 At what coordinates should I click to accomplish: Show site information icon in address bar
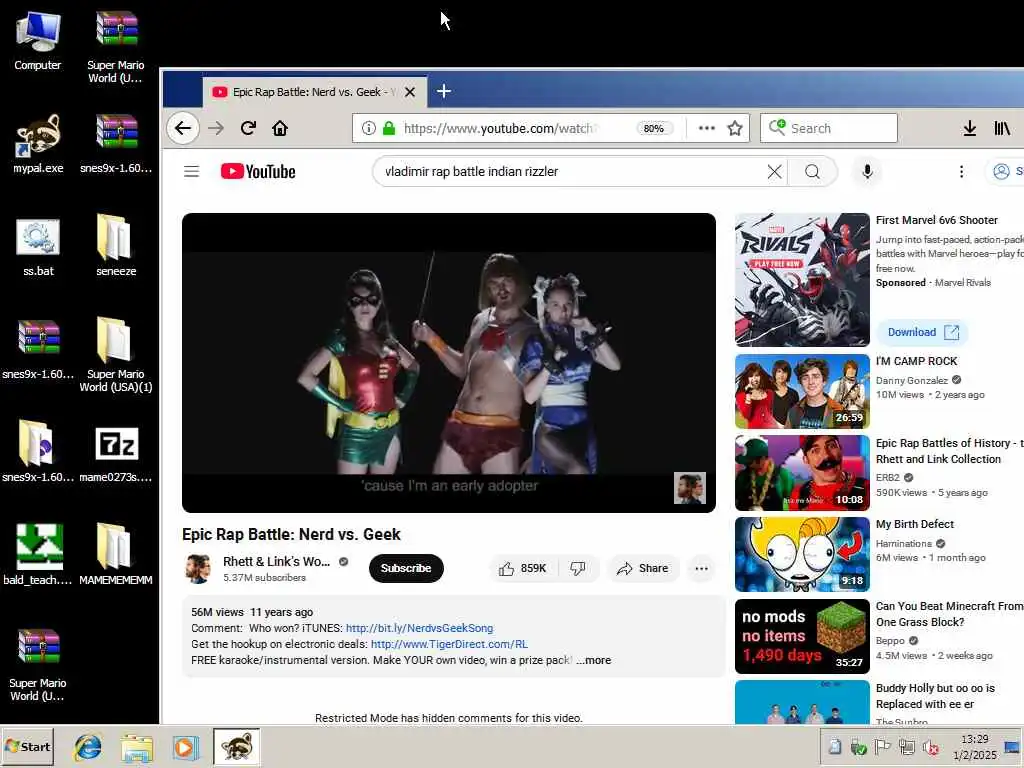click(x=368, y=128)
